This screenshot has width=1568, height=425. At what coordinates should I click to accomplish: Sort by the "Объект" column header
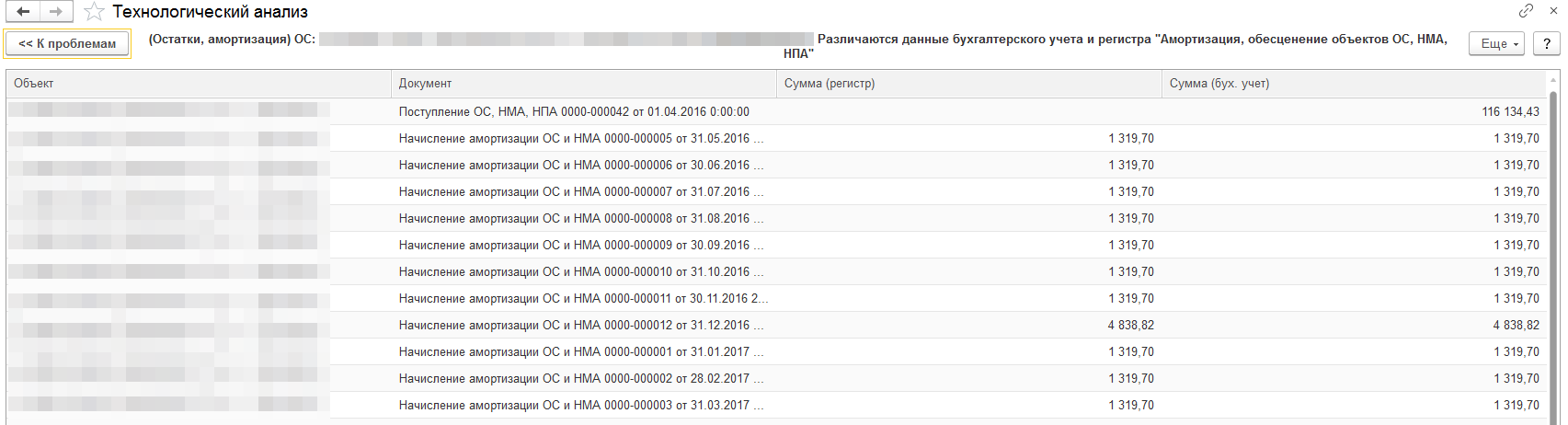(x=199, y=84)
